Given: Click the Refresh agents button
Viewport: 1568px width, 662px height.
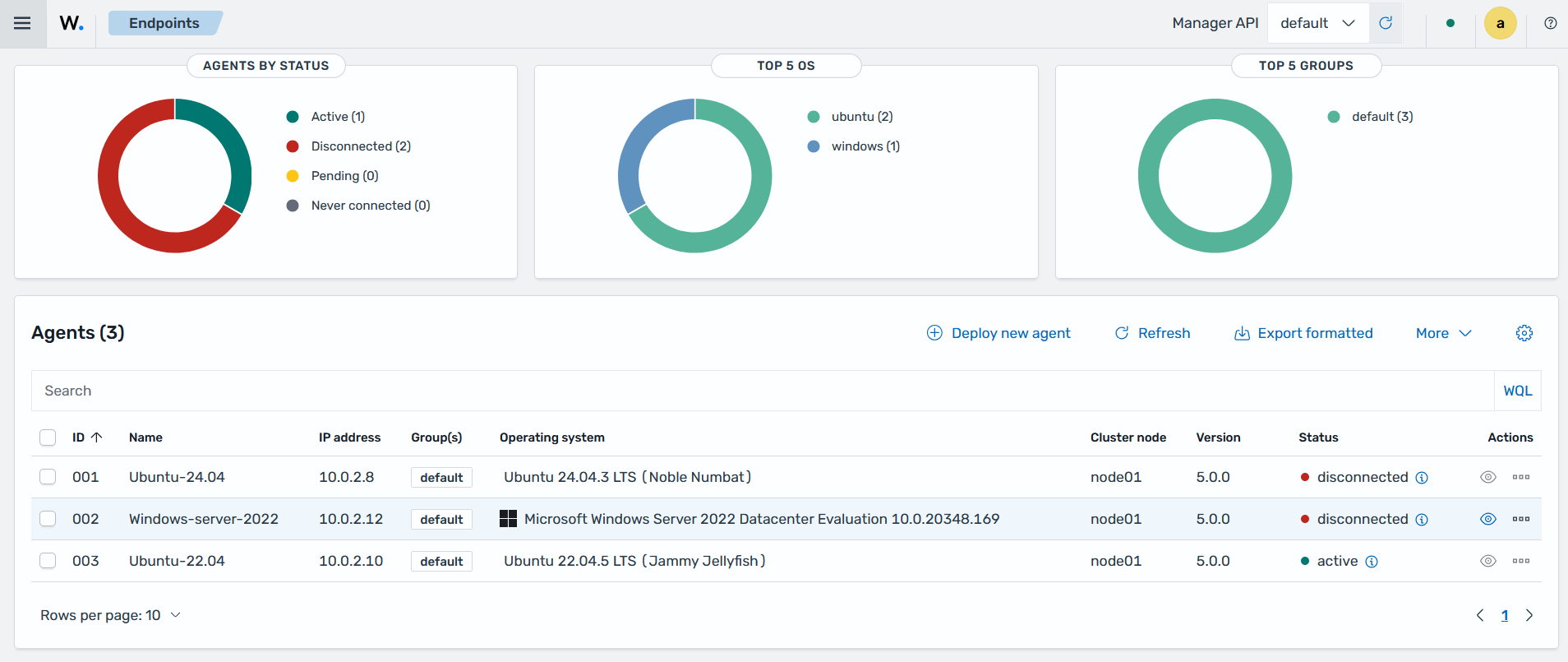Looking at the screenshot, I should pos(1152,333).
